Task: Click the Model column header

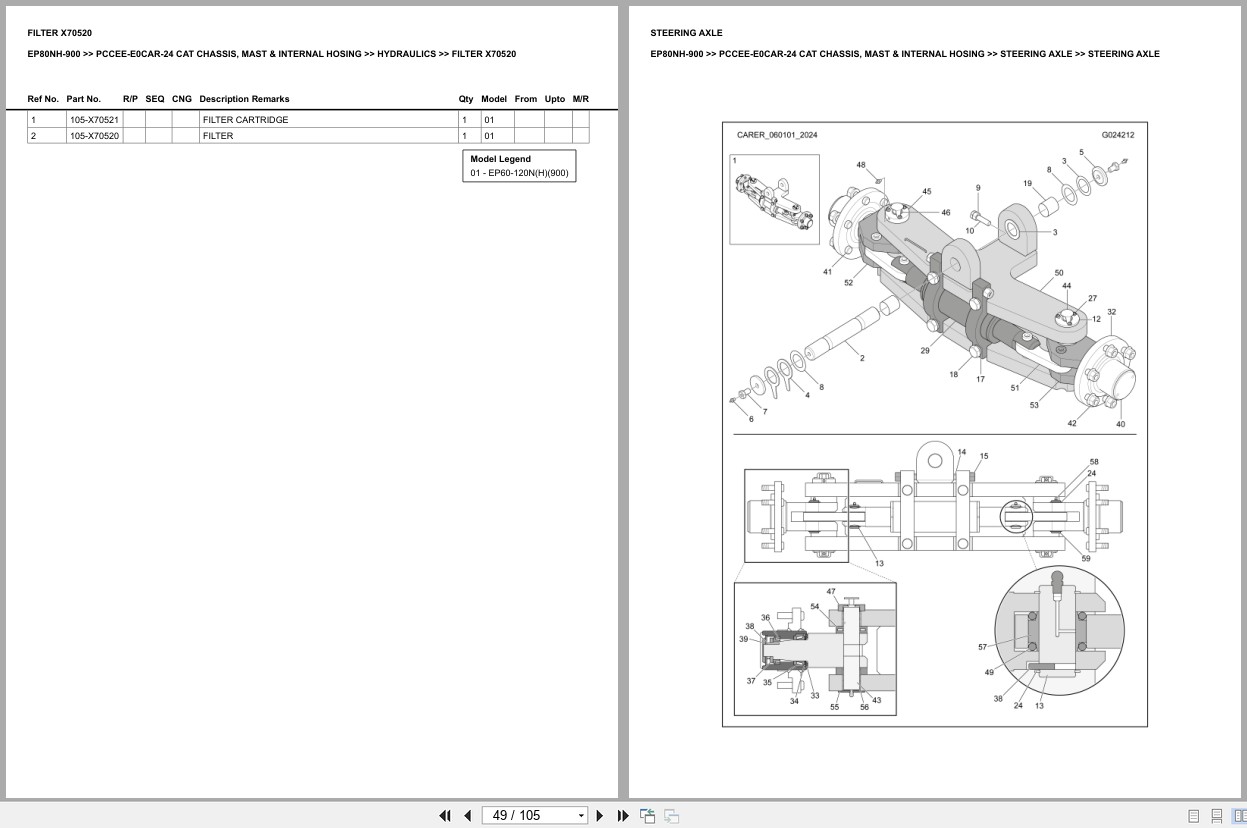Action: (494, 99)
